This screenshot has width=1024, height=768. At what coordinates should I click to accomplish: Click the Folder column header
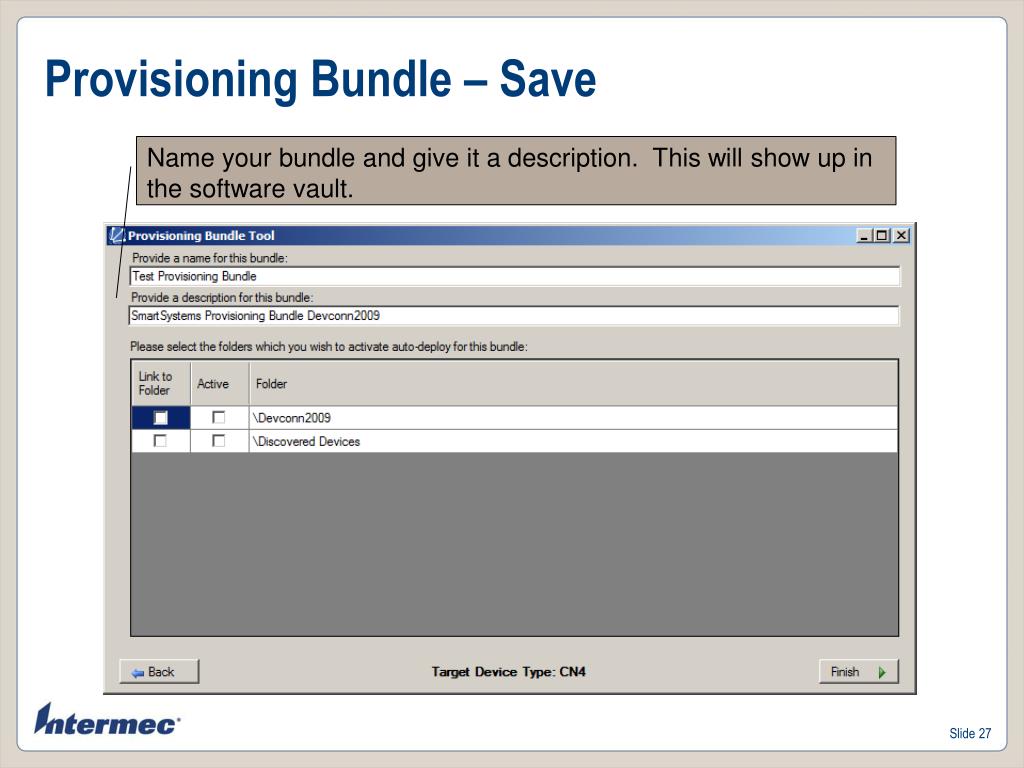[x=573, y=383]
